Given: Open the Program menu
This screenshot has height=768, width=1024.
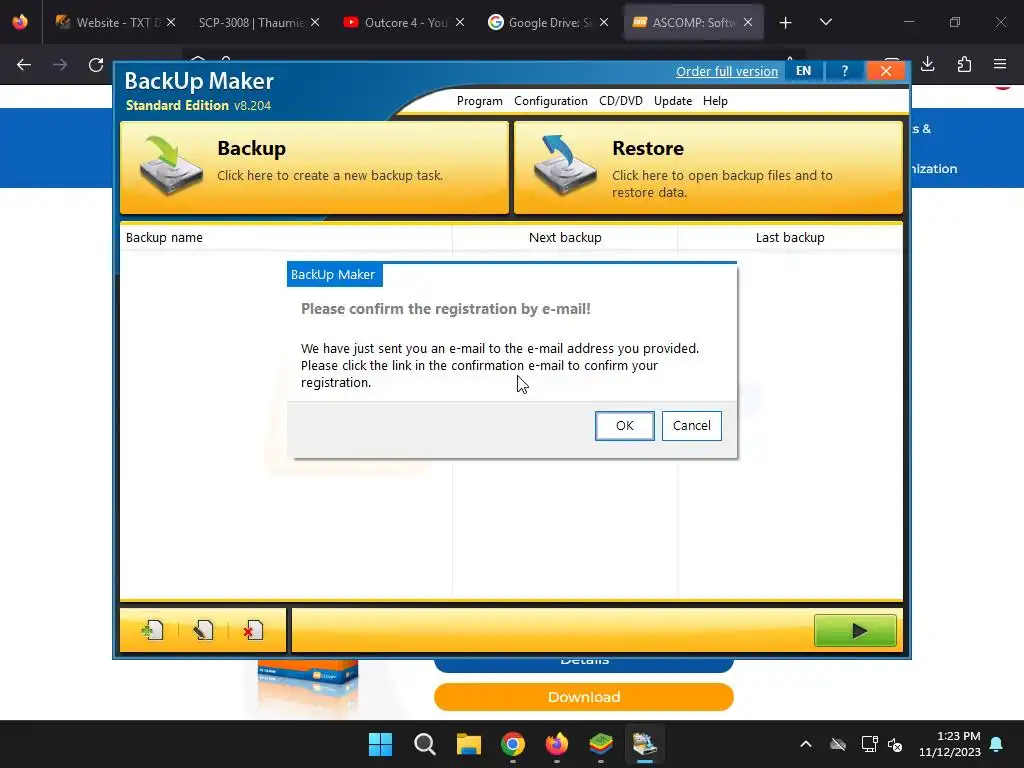Looking at the screenshot, I should click(479, 101).
